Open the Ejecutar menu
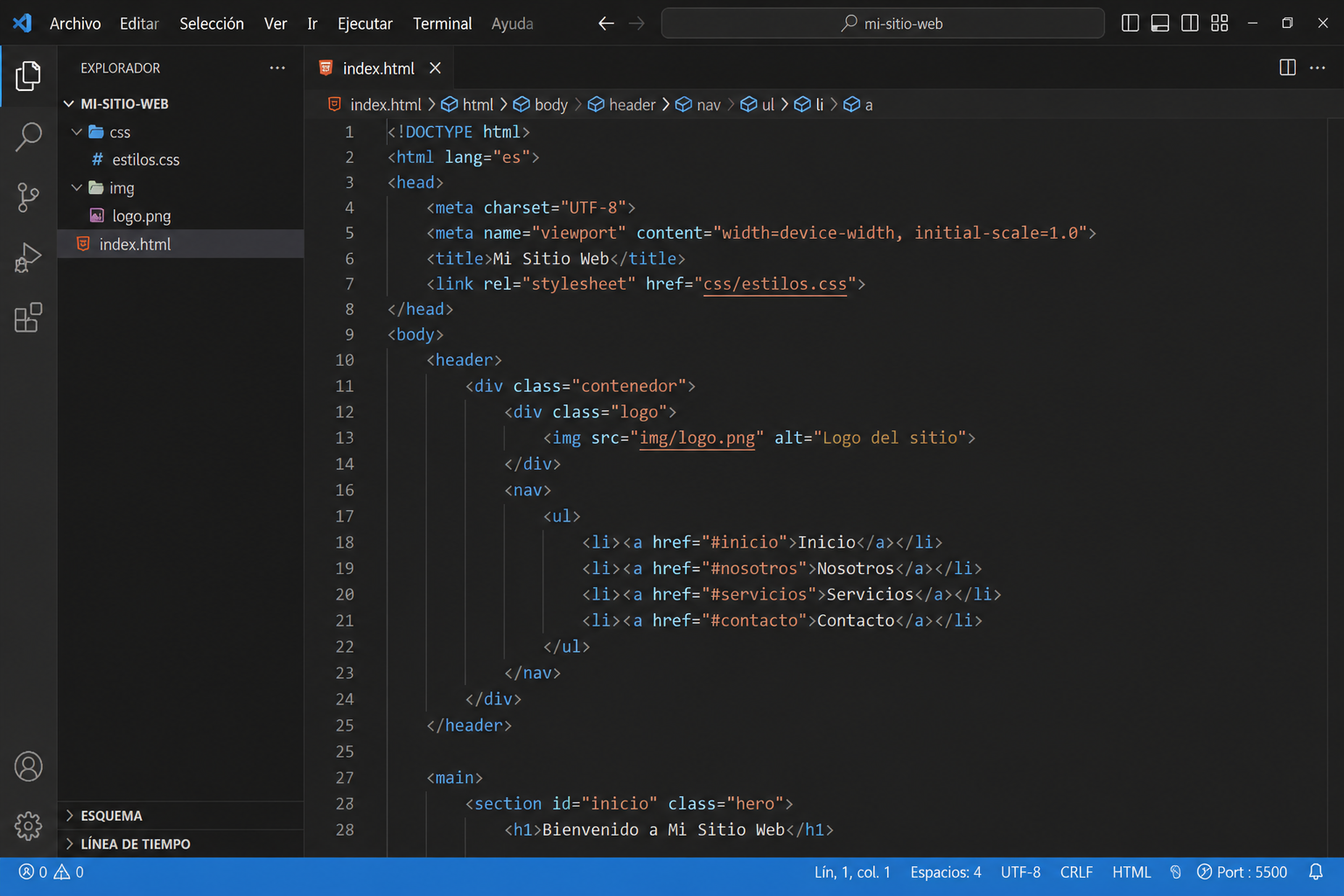This screenshot has height=896, width=1344. (365, 24)
